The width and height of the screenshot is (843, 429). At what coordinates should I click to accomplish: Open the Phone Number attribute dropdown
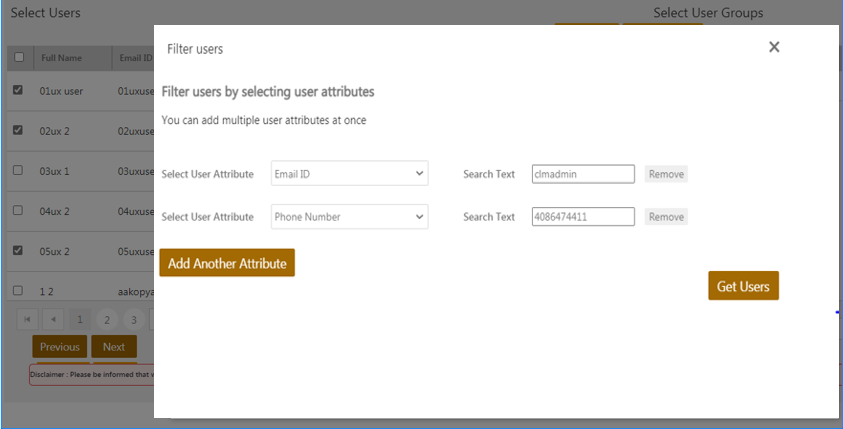pyautogui.click(x=349, y=217)
